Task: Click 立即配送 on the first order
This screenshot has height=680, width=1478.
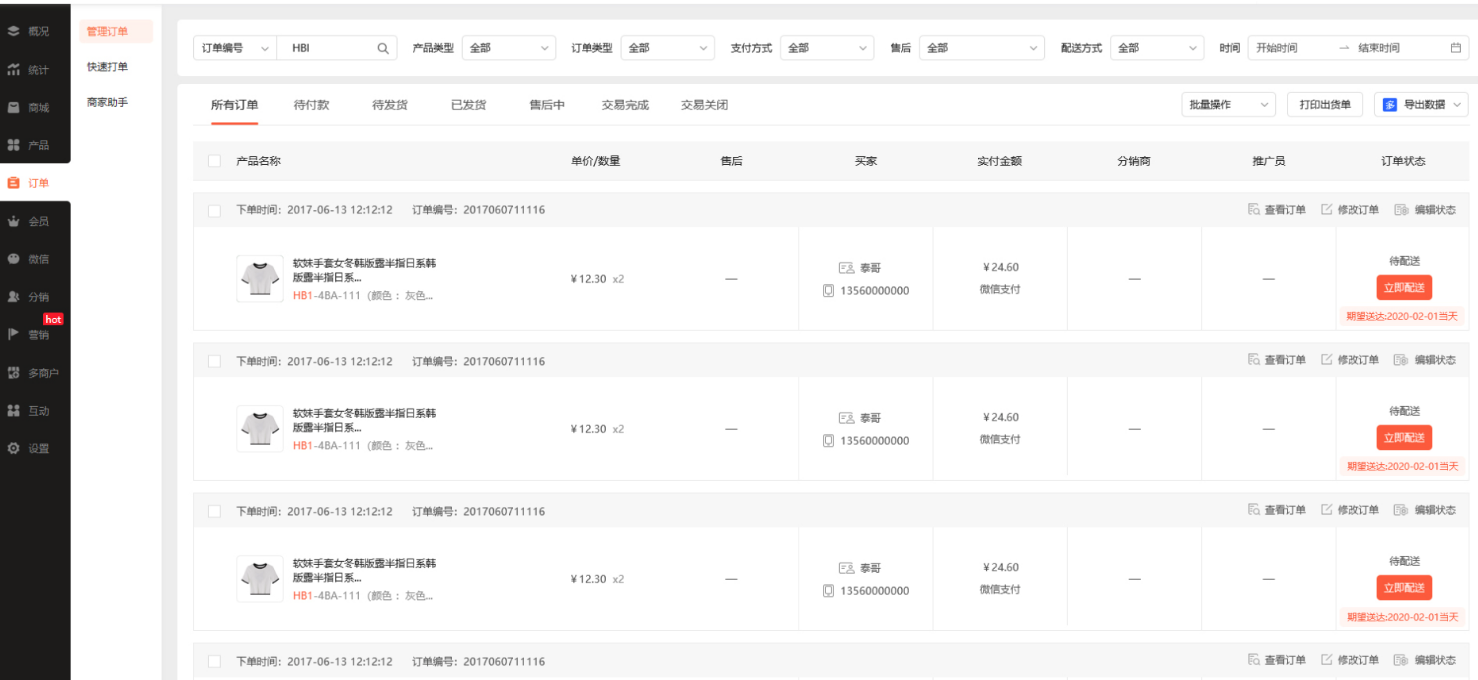Action: coord(1404,288)
